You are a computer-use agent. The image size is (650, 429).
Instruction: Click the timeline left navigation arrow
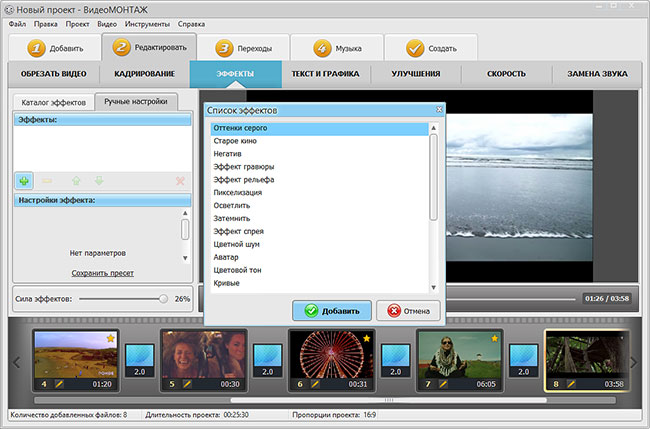click(17, 363)
